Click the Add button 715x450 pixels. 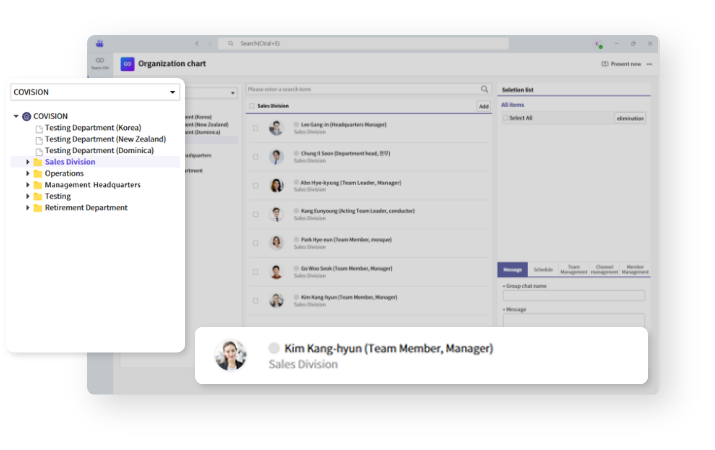pyautogui.click(x=483, y=105)
